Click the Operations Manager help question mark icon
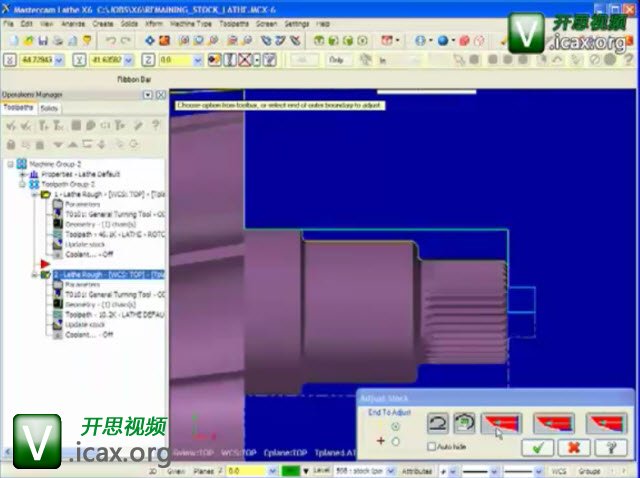640x478 pixels. [156, 125]
